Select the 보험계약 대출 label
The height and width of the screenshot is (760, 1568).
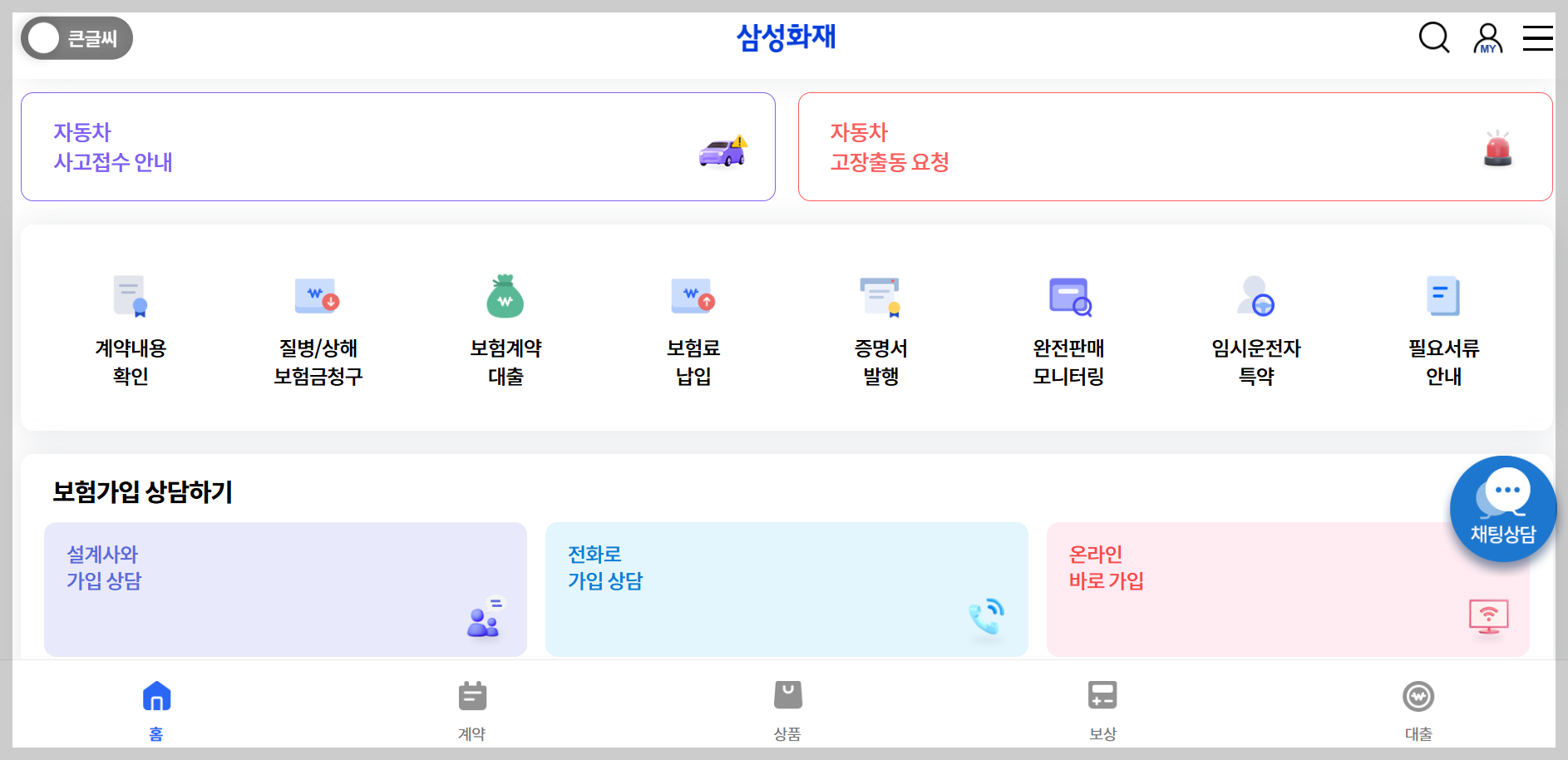[x=505, y=362]
